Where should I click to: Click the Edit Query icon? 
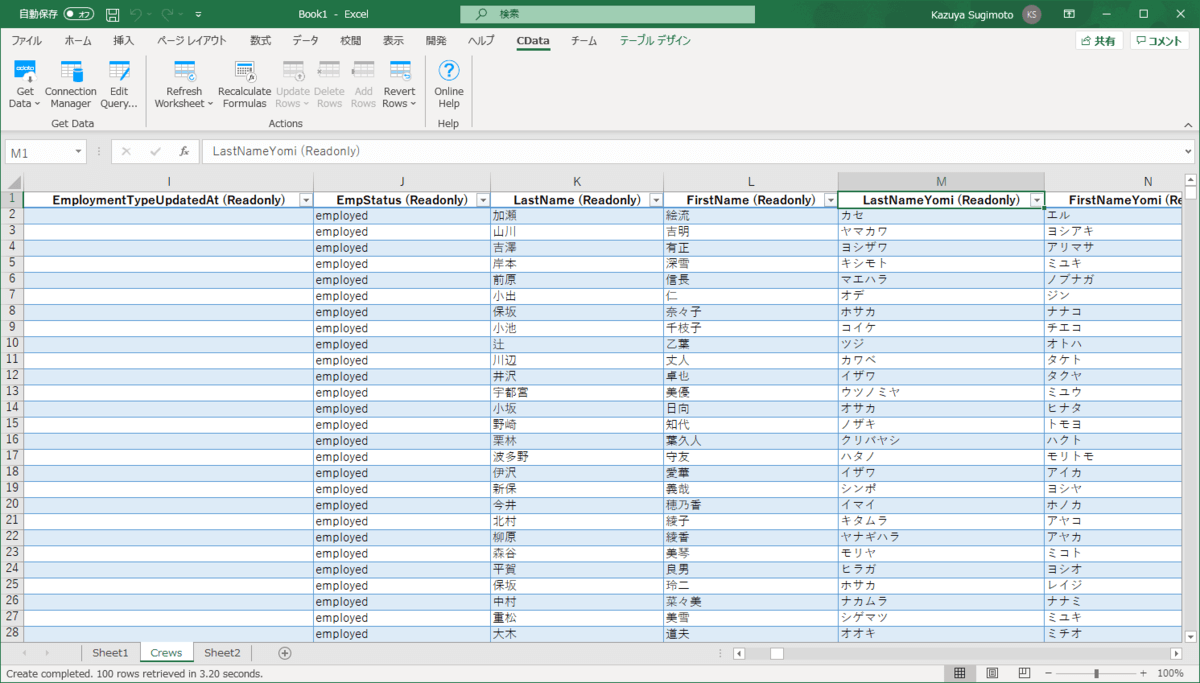coord(119,82)
